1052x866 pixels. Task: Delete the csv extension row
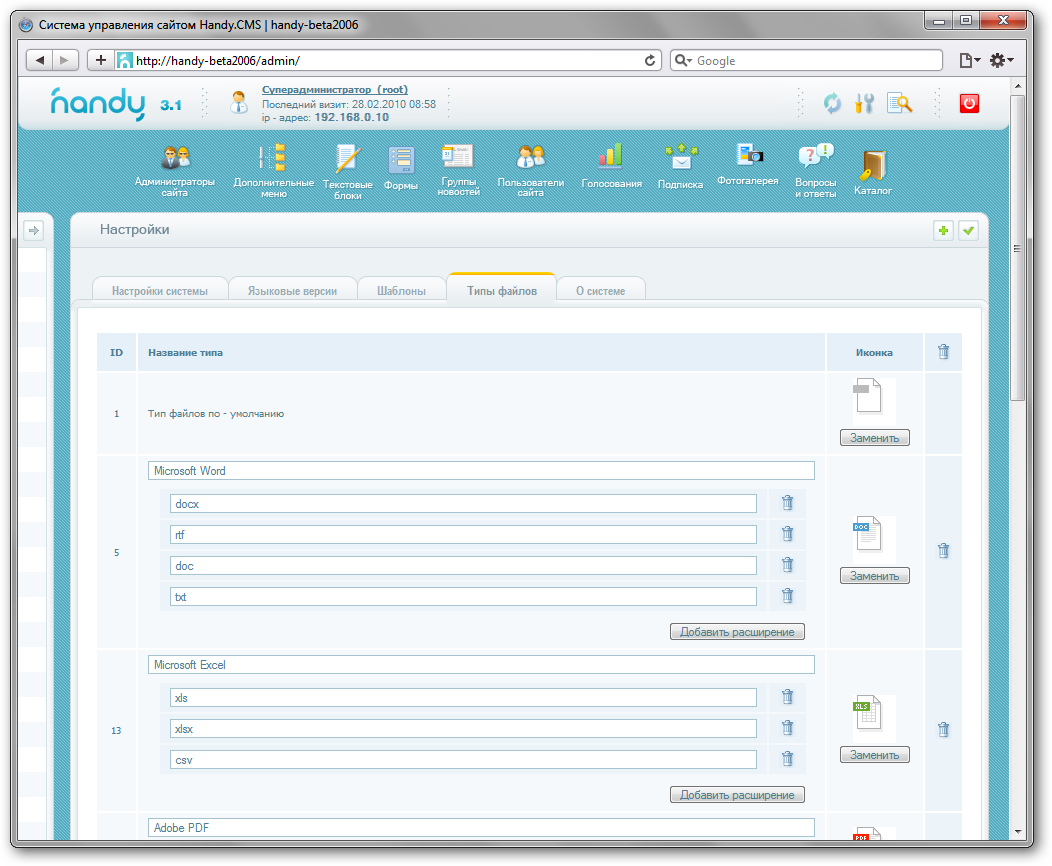787,759
